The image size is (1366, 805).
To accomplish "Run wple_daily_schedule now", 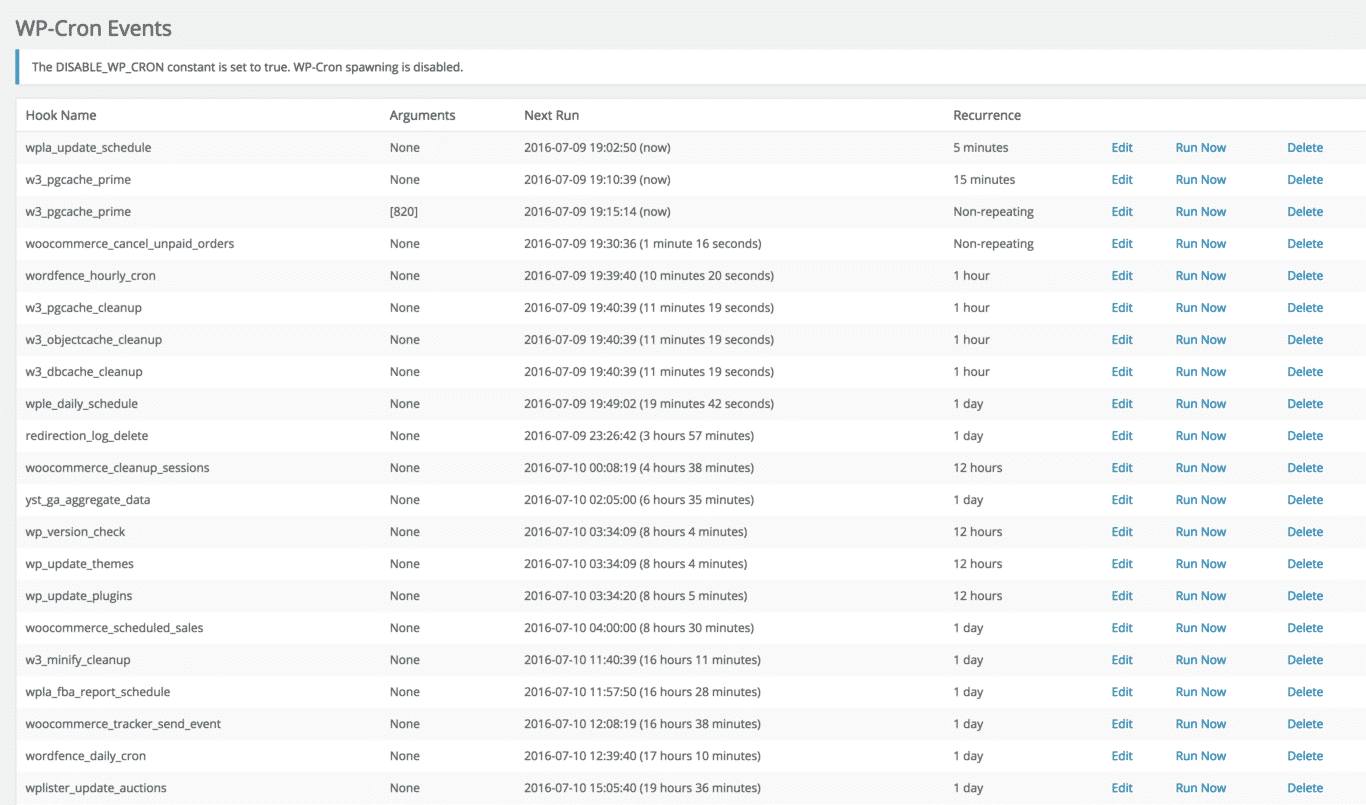I will (1200, 404).
